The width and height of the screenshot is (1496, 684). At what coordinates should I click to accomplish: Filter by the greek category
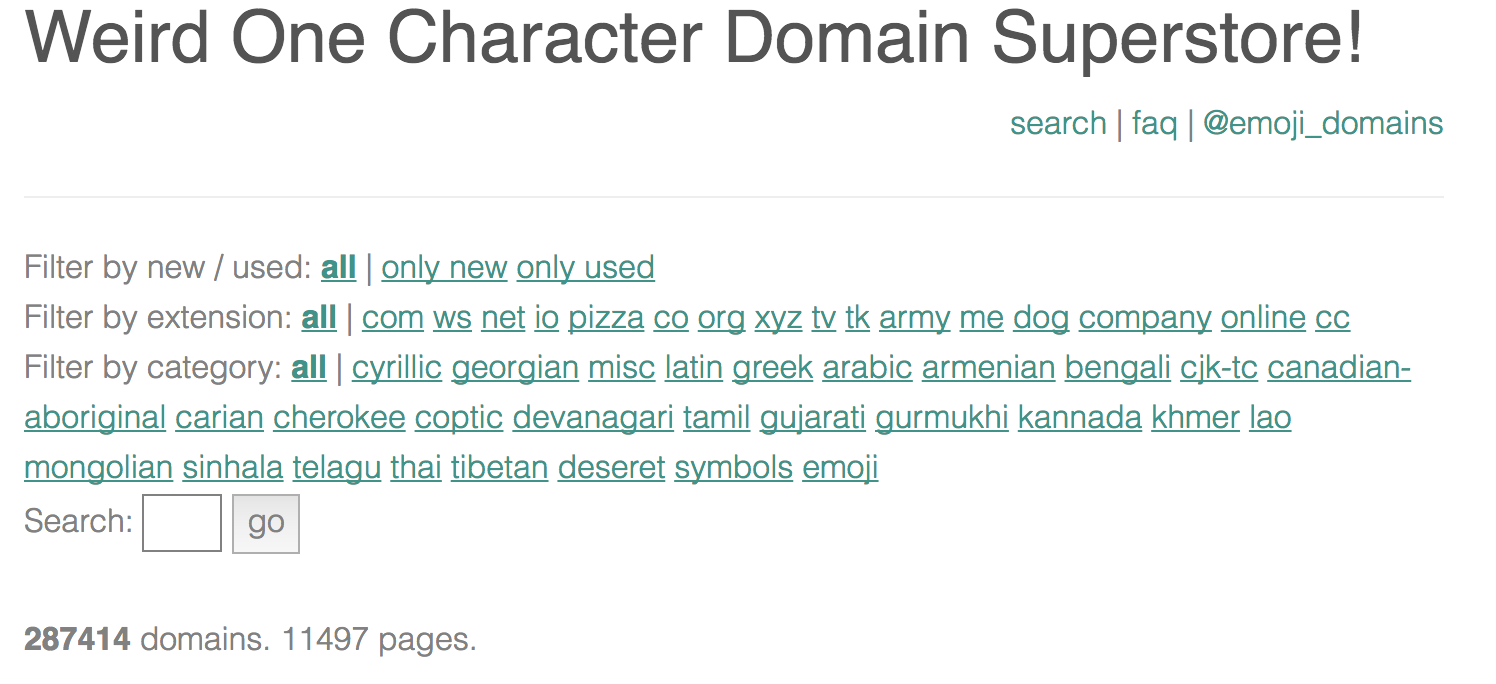[x=772, y=367]
